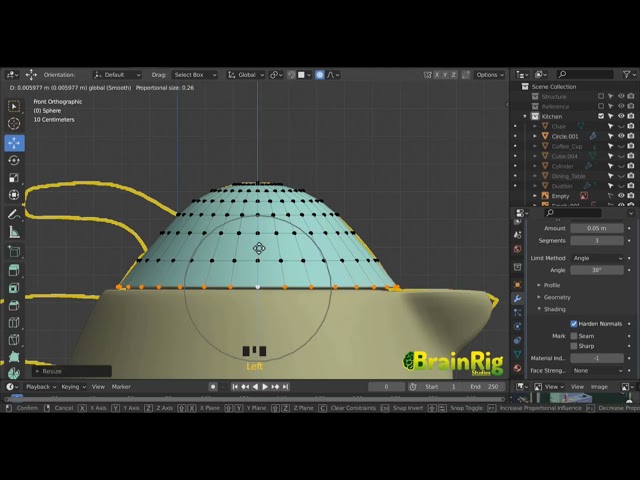Open the Particles properties tab icon

coord(518,313)
